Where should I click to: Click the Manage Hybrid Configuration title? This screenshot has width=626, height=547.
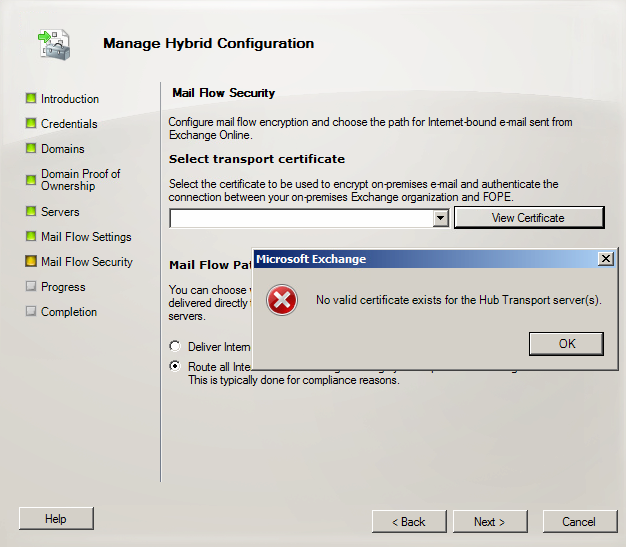(x=209, y=43)
